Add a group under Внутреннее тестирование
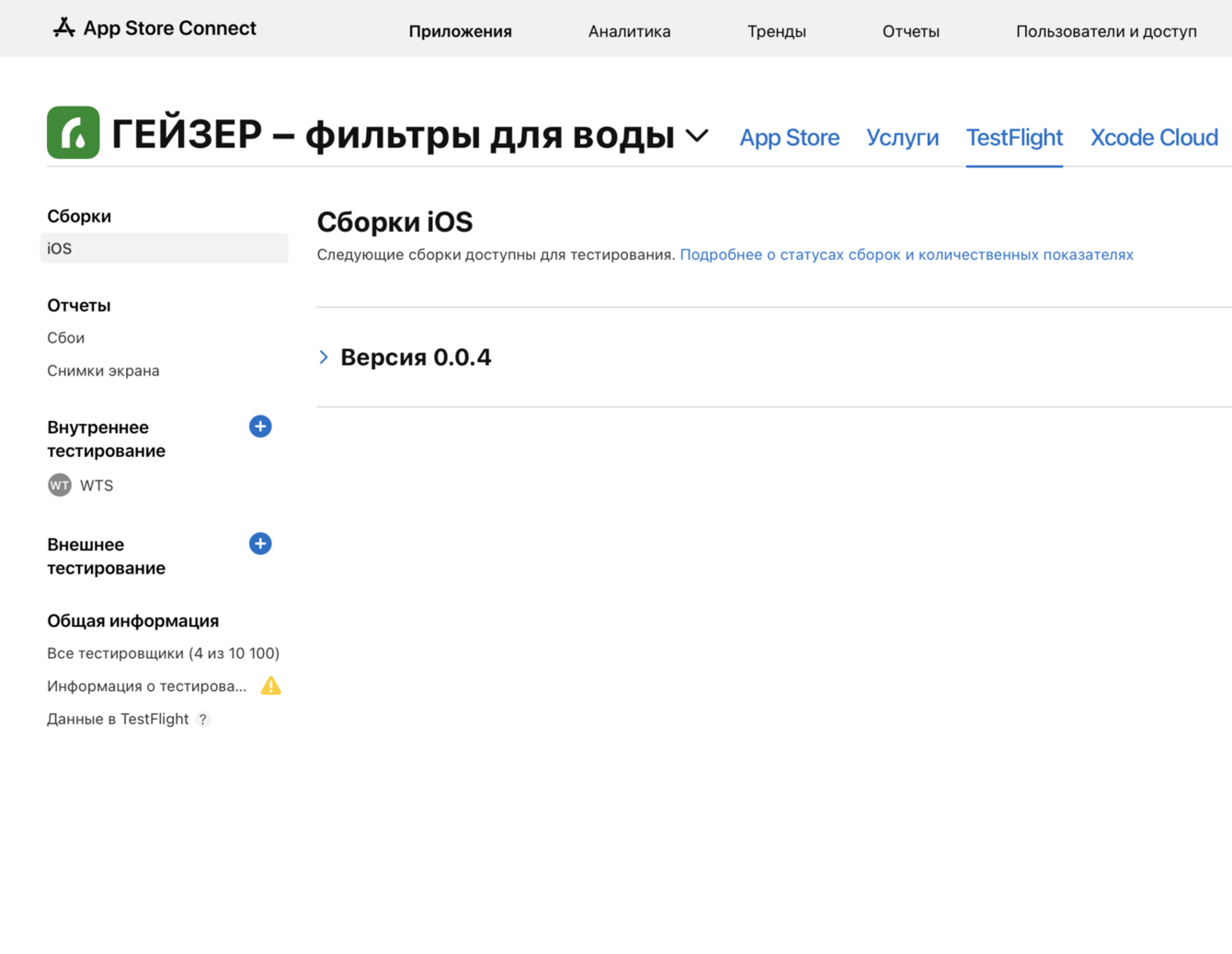The height and width of the screenshot is (954, 1232). click(x=260, y=426)
